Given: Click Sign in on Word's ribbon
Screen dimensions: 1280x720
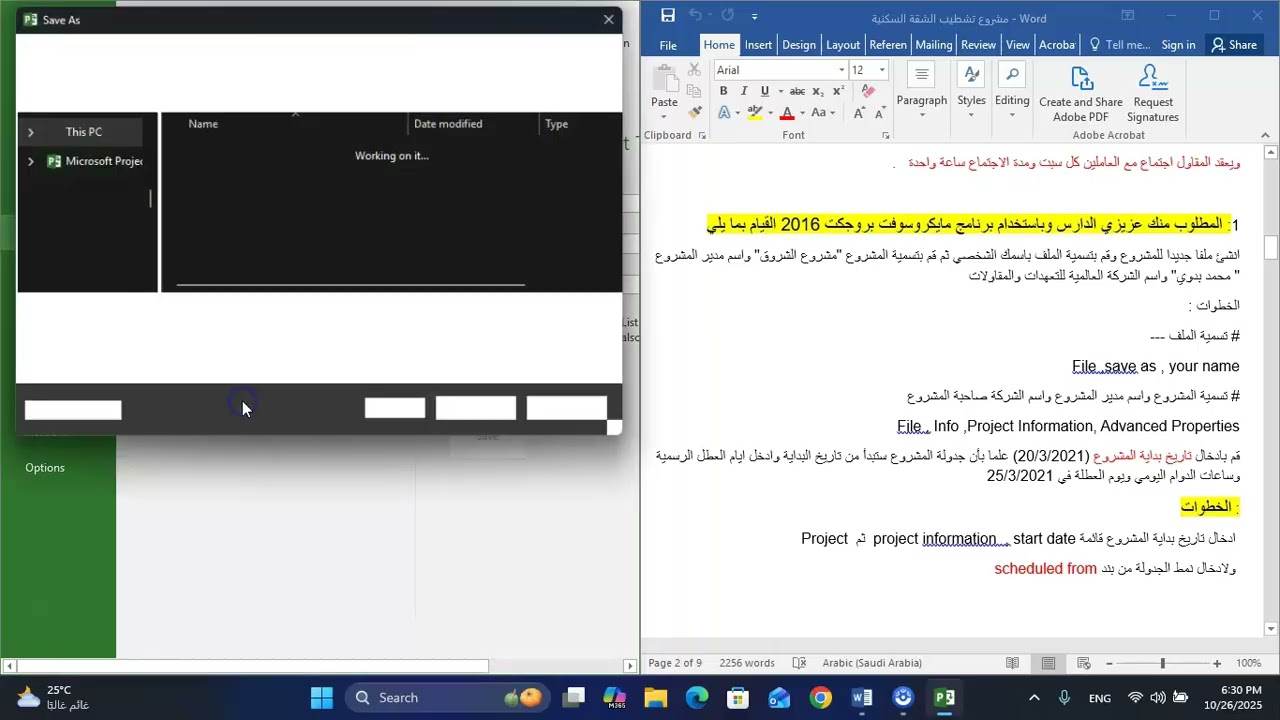Looking at the screenshot, I should pos(1178,45).
